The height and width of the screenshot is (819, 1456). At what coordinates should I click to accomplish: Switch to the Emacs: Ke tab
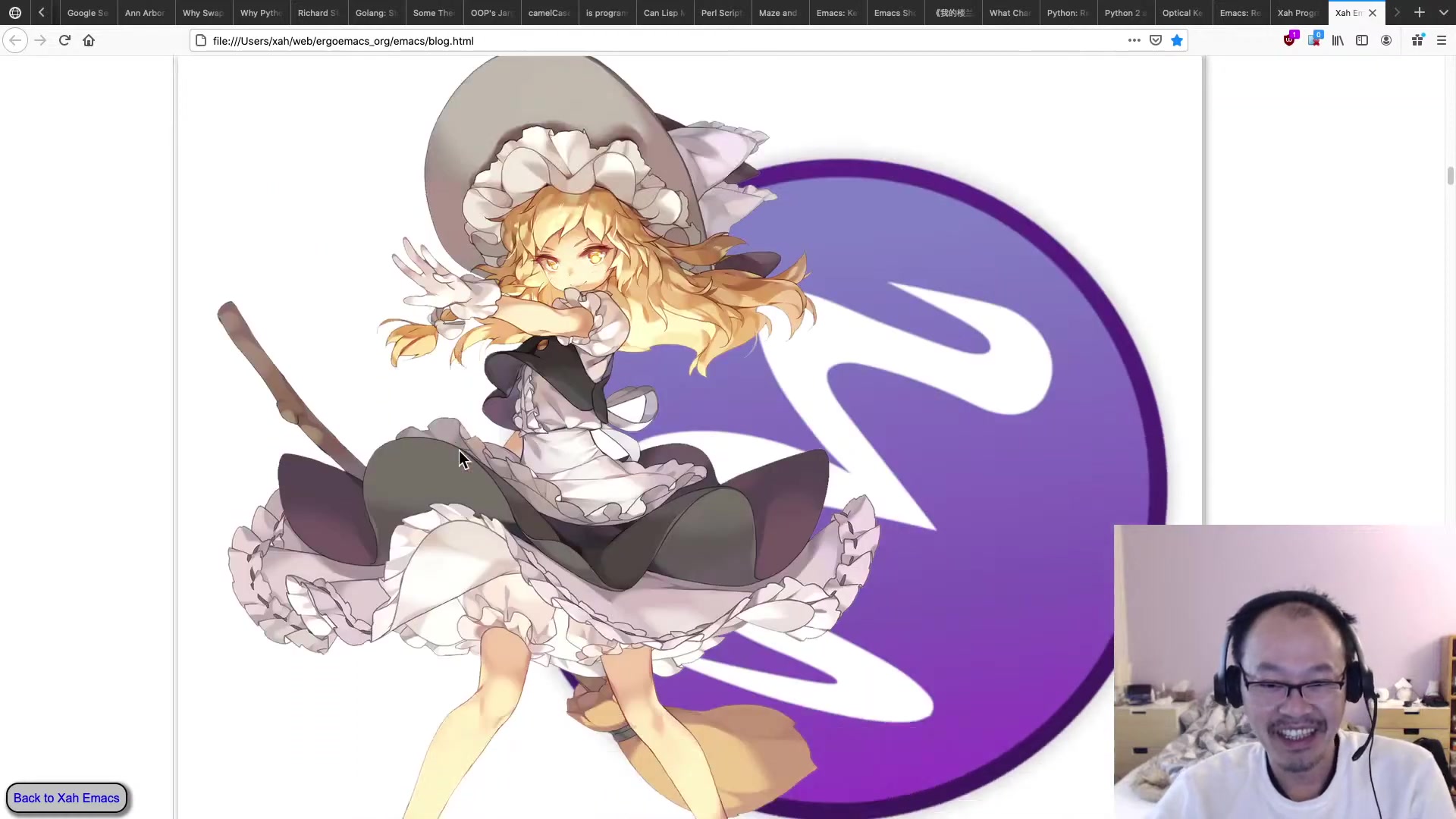[837, 13]
